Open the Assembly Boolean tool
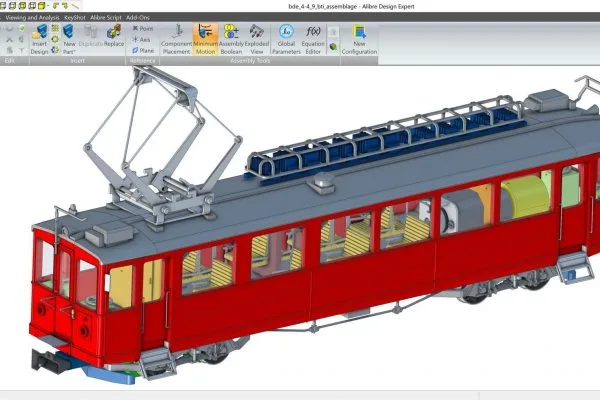Image resolution: width=600 pixels, height=400 pixels. pos(231,39)
